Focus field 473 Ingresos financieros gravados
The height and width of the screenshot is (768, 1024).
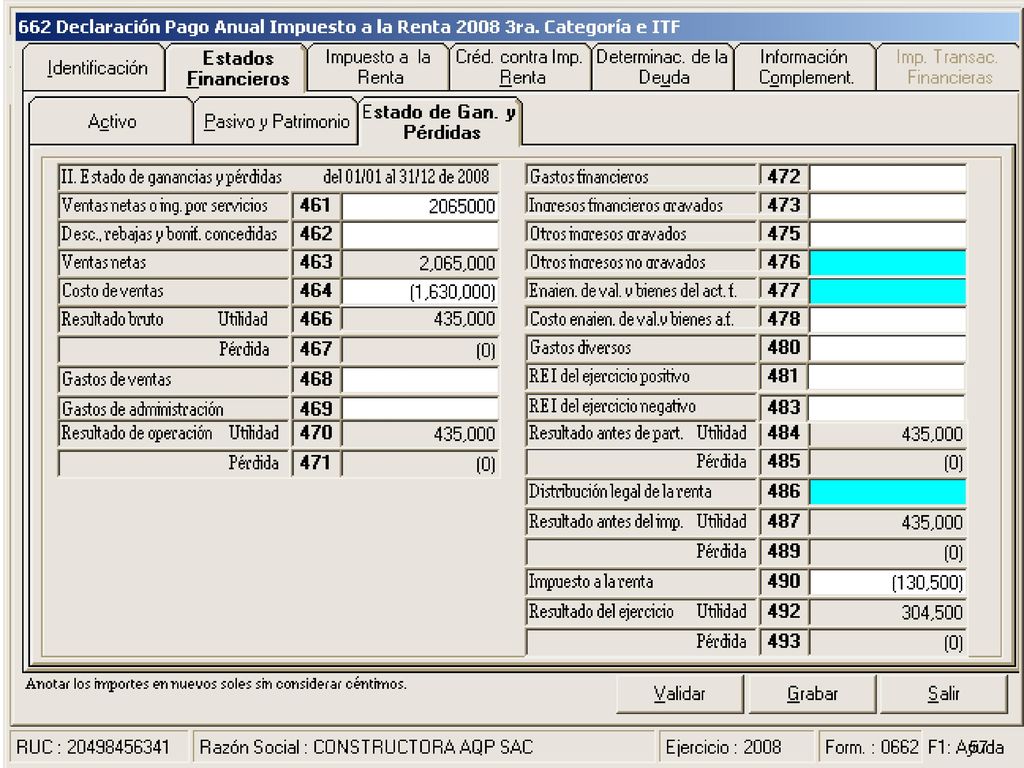click(888, 206)
